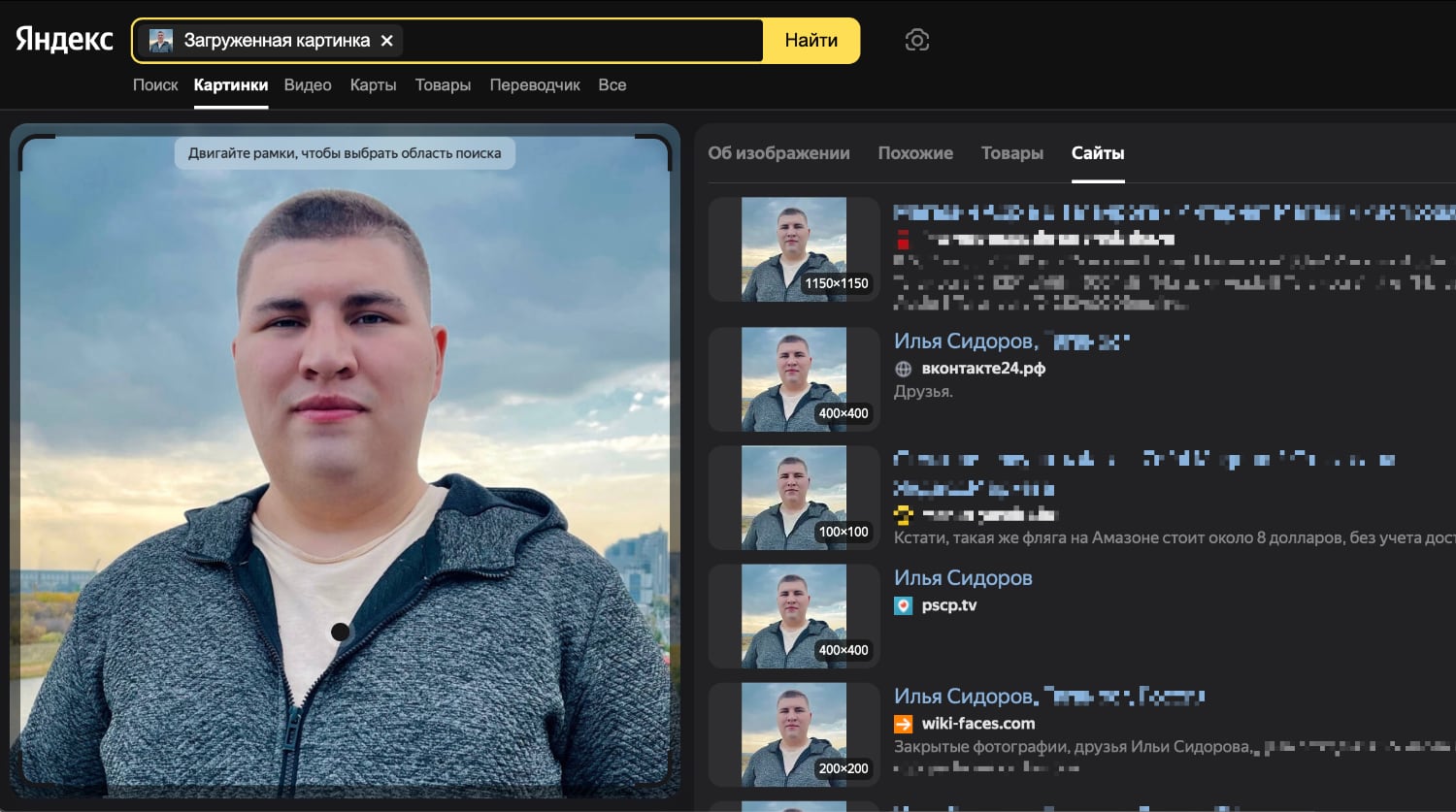Click the uploaded picture chip thumbnail in search box

point(161,41)
